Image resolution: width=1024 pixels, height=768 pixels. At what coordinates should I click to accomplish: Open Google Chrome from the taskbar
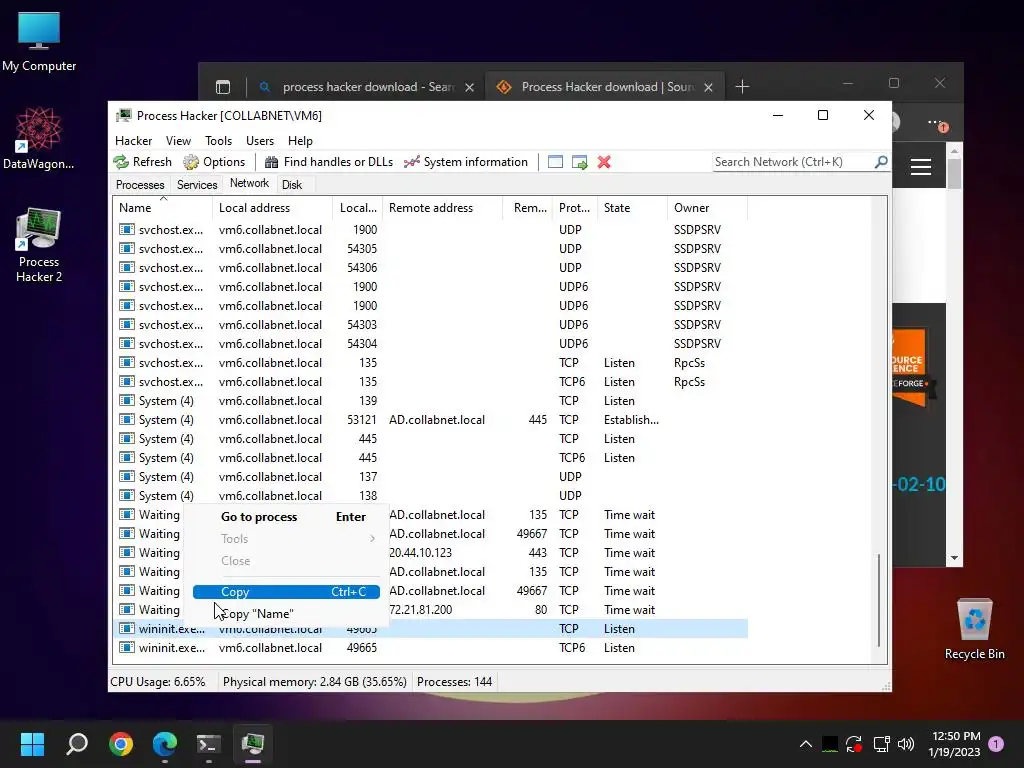point(121,744)
